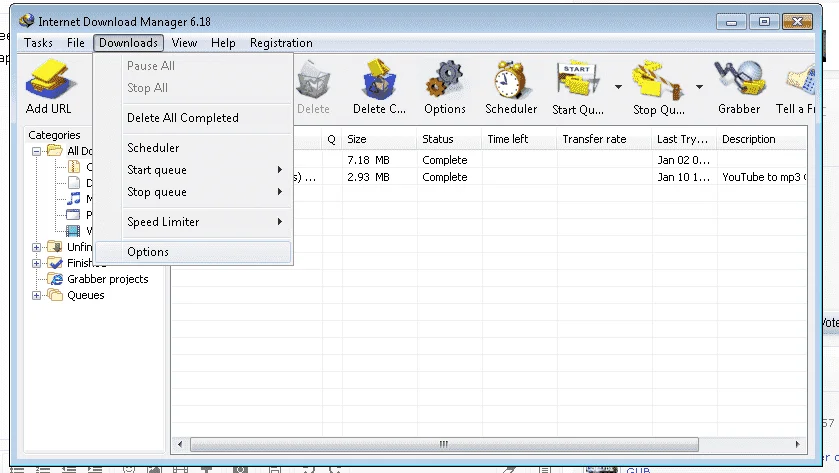The height and width of the screenshot is (473, 839).
Task: Expand the Finished tree node
Action: (x=36, y=263)
